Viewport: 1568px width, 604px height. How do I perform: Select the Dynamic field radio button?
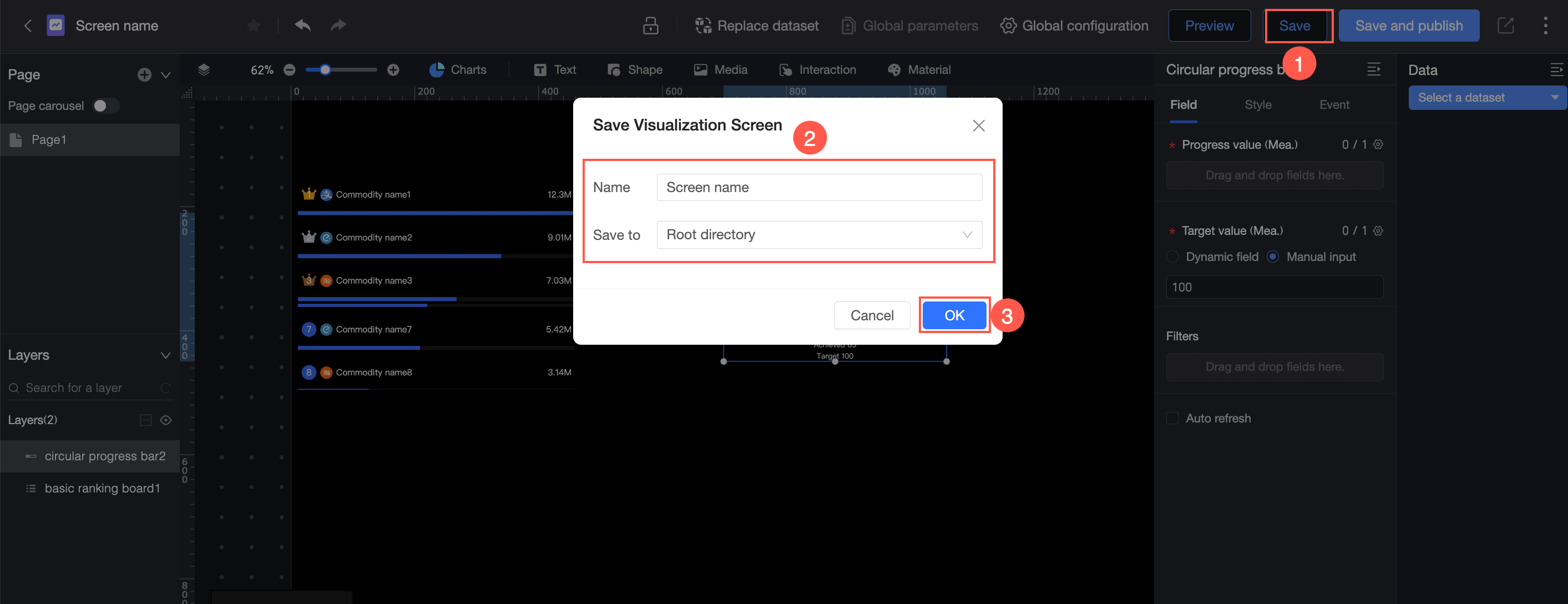[1172, 257]
